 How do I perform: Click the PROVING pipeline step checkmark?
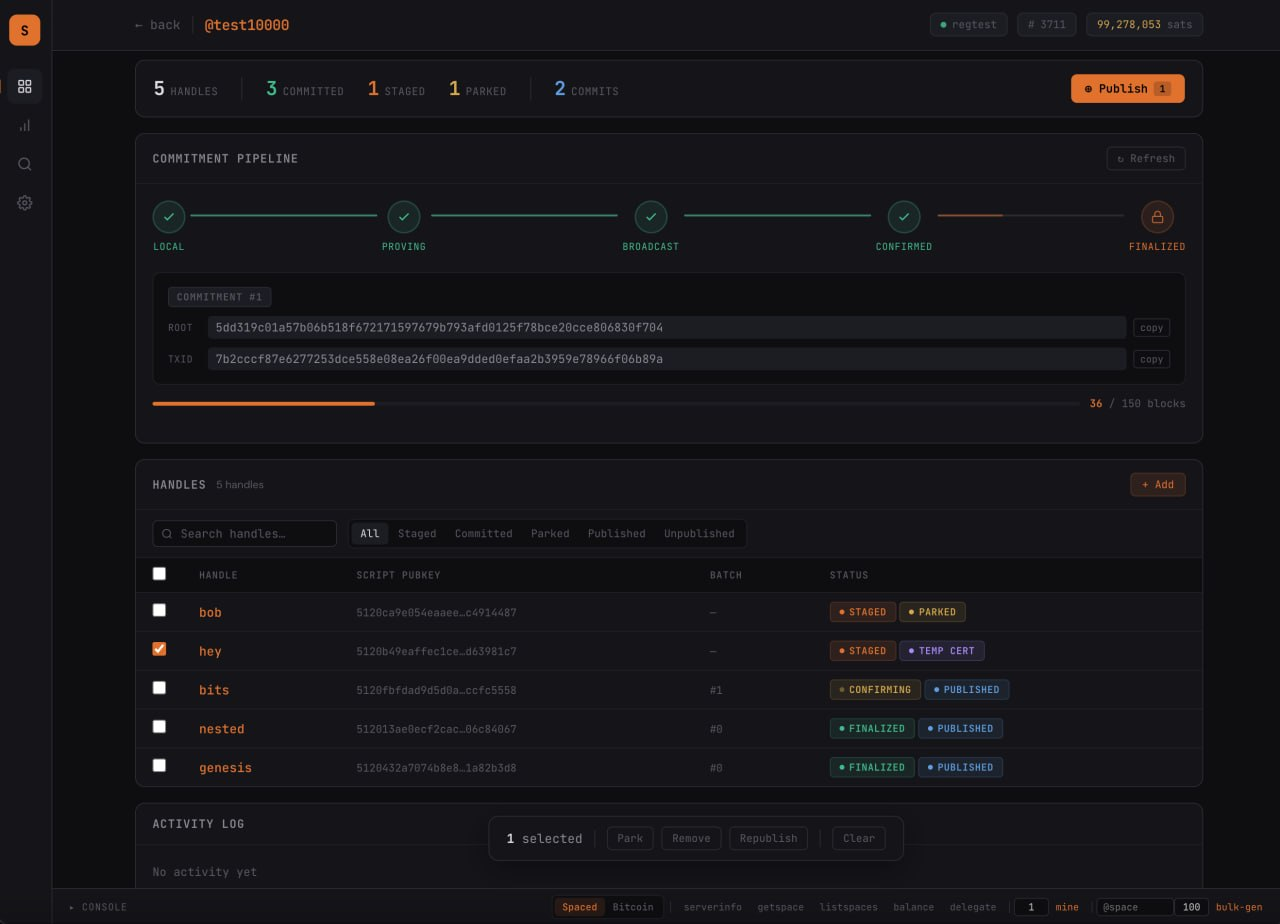point(404,216)
